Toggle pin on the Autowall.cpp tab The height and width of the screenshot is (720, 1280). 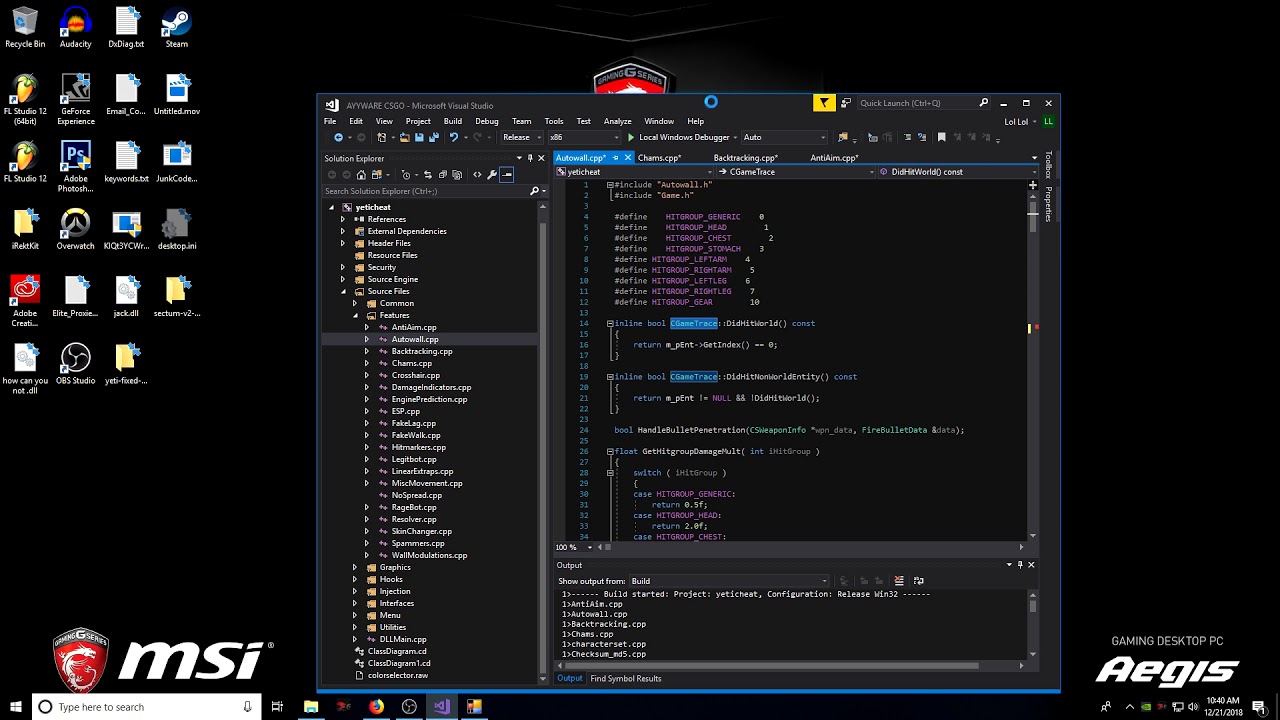(615, 157)
